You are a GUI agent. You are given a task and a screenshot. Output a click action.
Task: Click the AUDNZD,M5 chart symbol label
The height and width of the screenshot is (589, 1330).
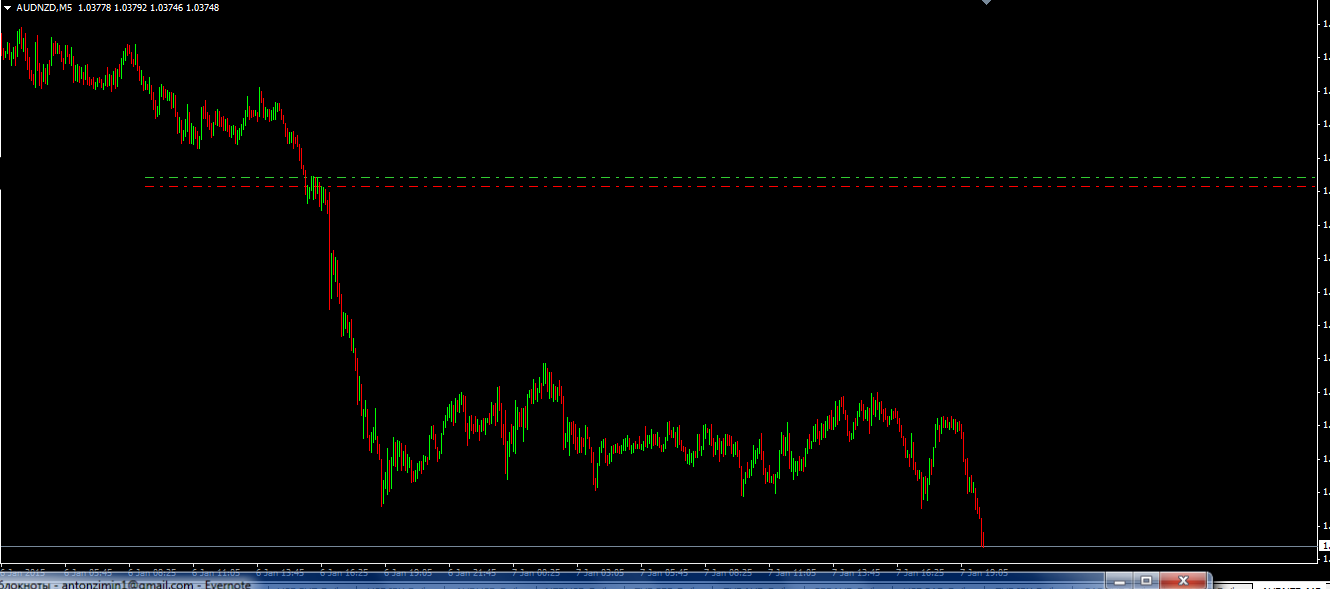(43, 8)
